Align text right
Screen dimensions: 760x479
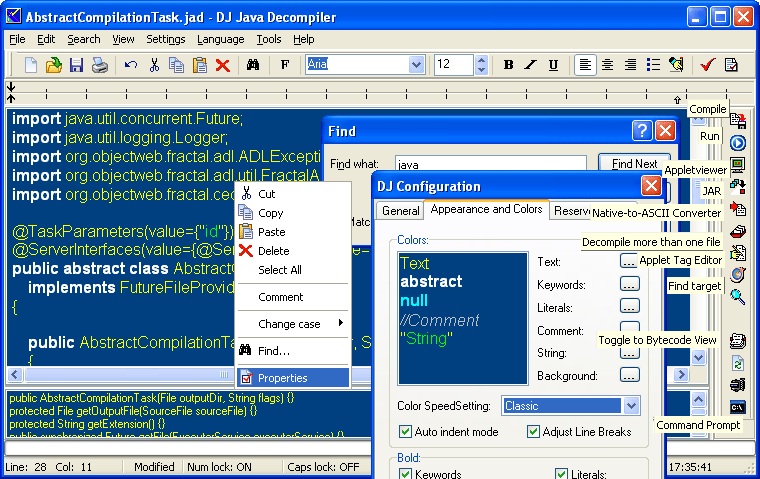coord(630,64)
